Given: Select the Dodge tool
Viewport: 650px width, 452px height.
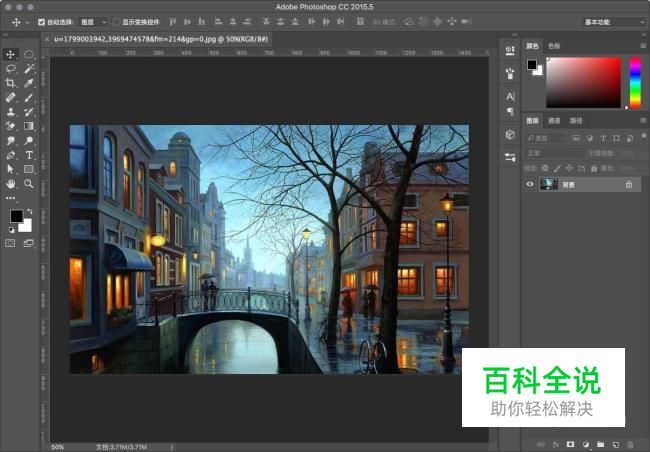Looking at the screenshot, I should [x=29, y=141].
